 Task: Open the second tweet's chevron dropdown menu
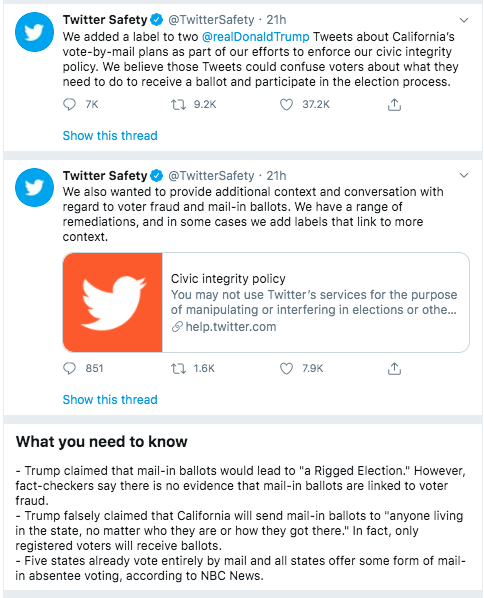(x=464, y=175)
